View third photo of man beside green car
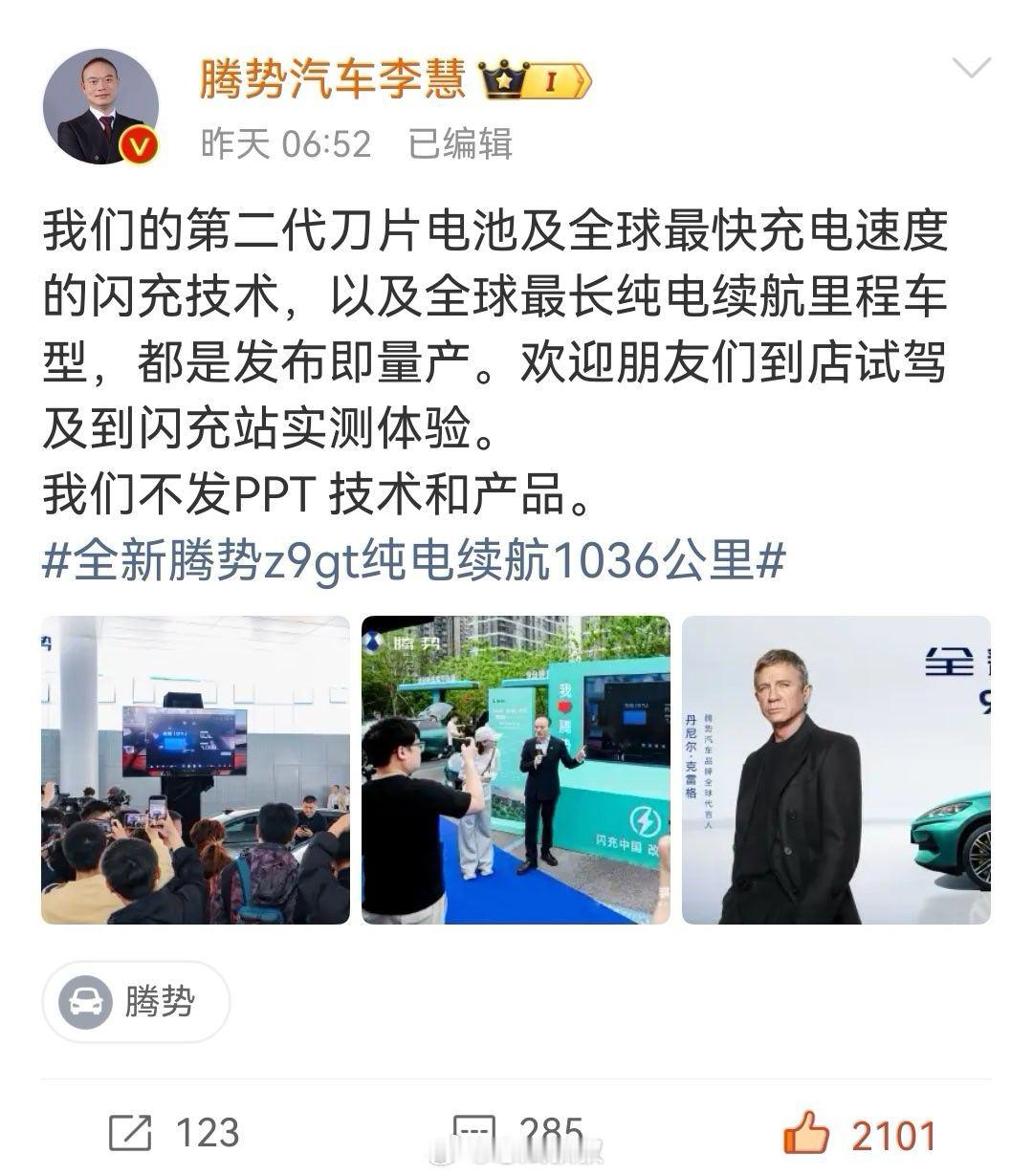Screen dimensions: 1033x1176 pyautogui.click(x=836, y=770)
